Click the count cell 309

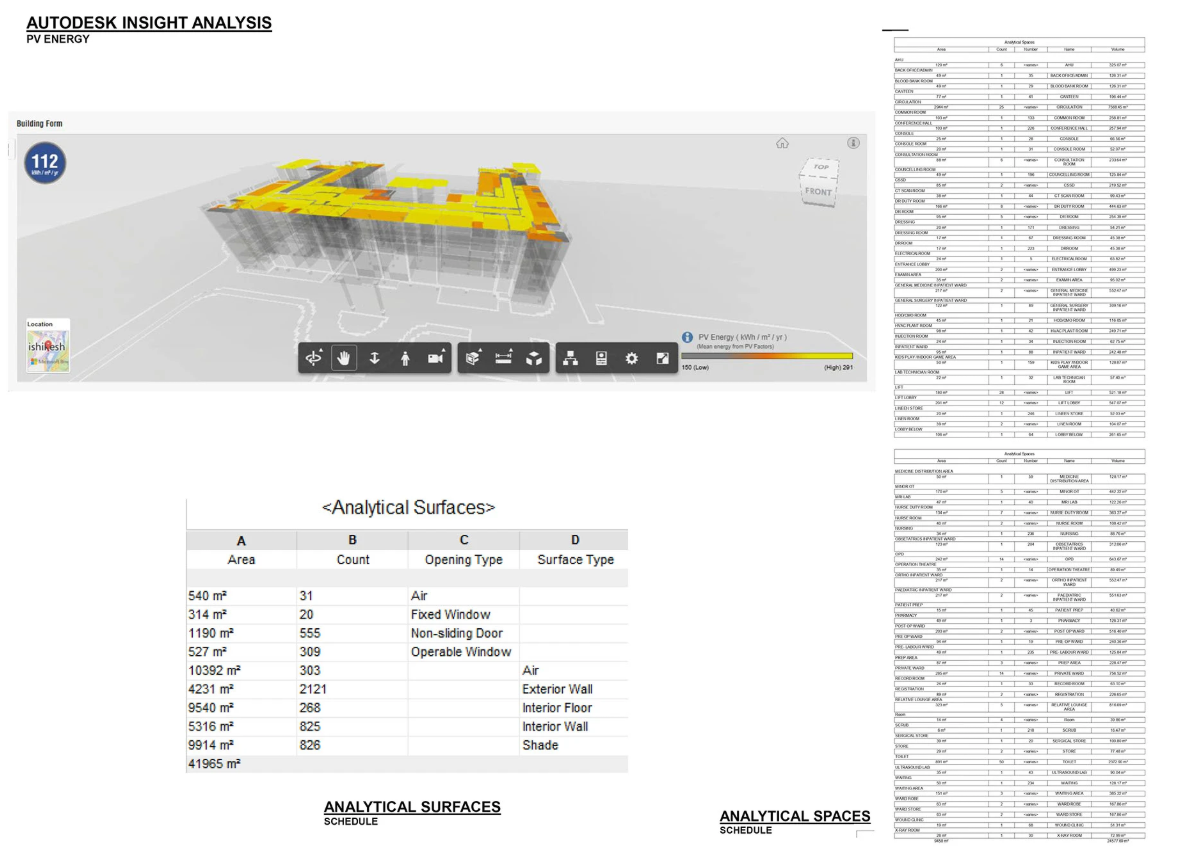352,652
